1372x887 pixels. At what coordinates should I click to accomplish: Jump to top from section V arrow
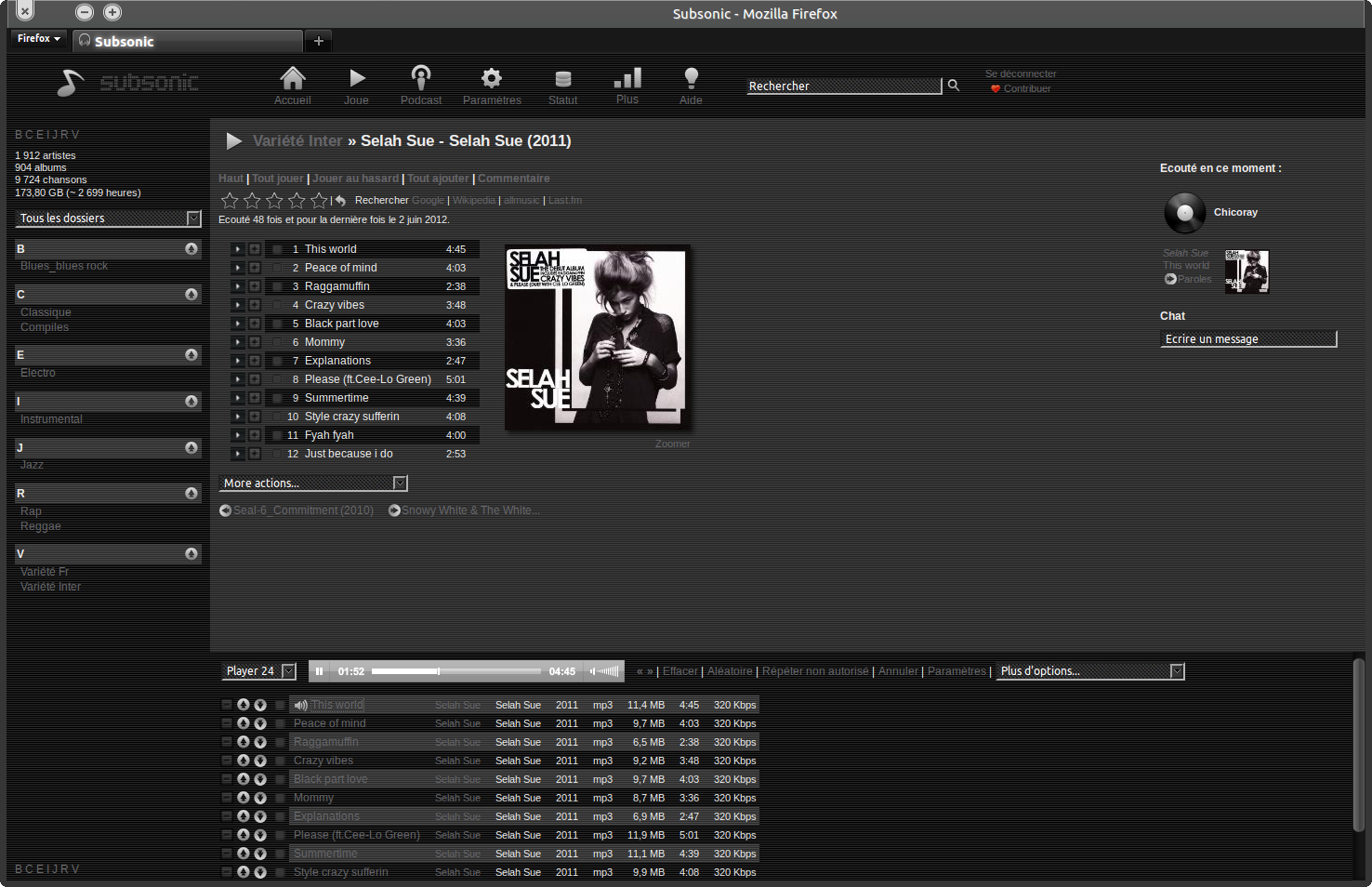tap(191, 553)
